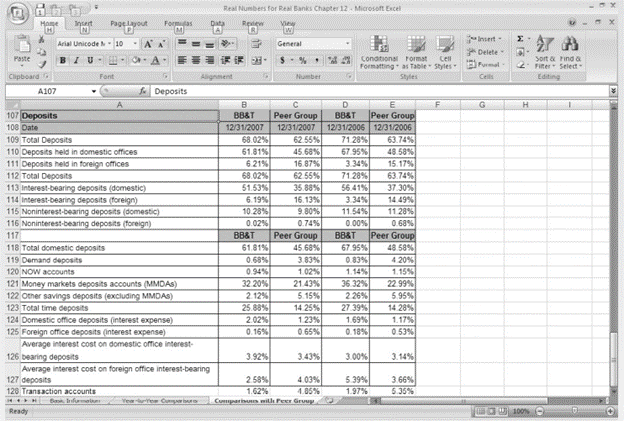Align text to top
The width and height of the screenshot is (624, 421).
[x=182, y=43]
